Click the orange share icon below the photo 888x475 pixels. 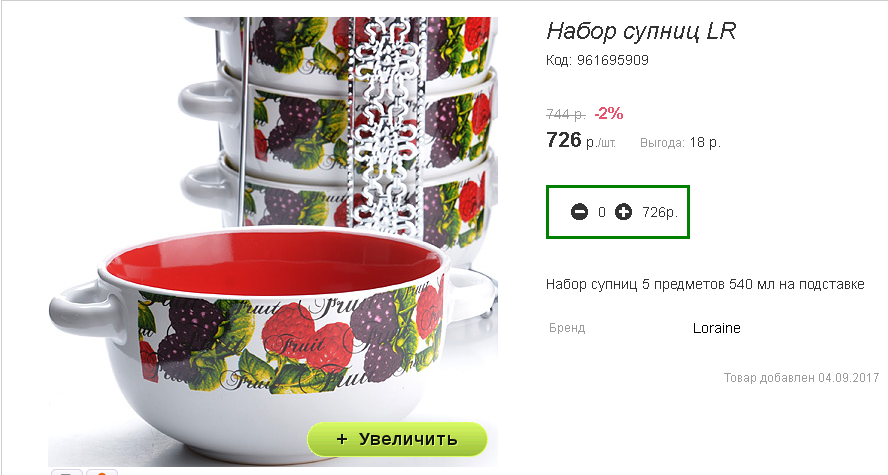pyautogui.click(x=102, y=472)
